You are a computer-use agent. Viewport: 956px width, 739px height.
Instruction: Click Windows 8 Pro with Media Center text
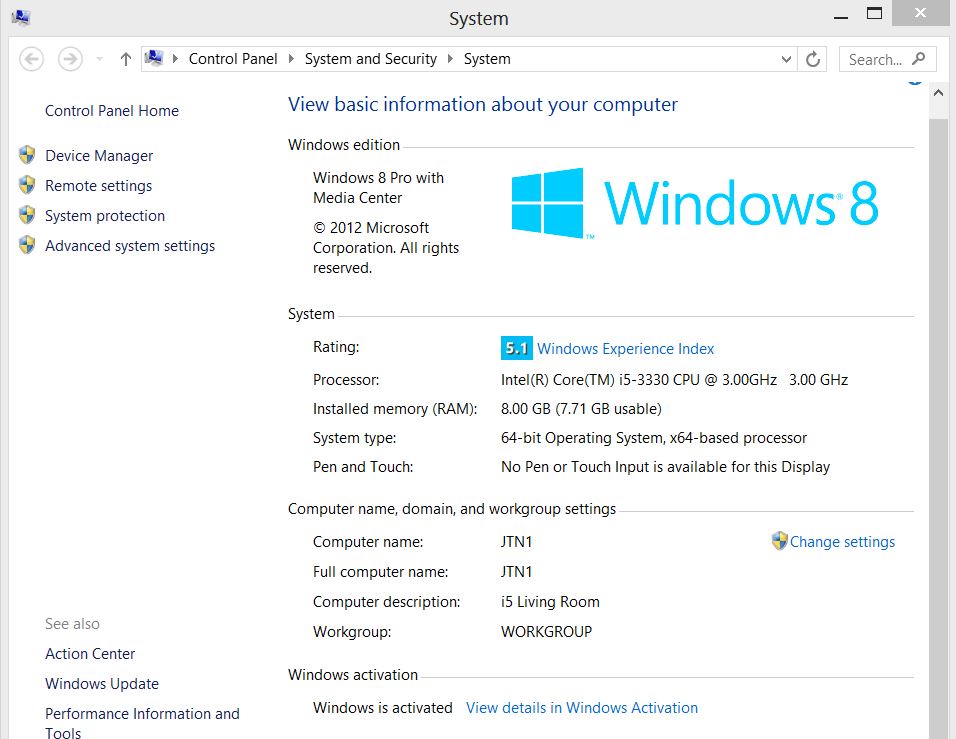point(379,188)
